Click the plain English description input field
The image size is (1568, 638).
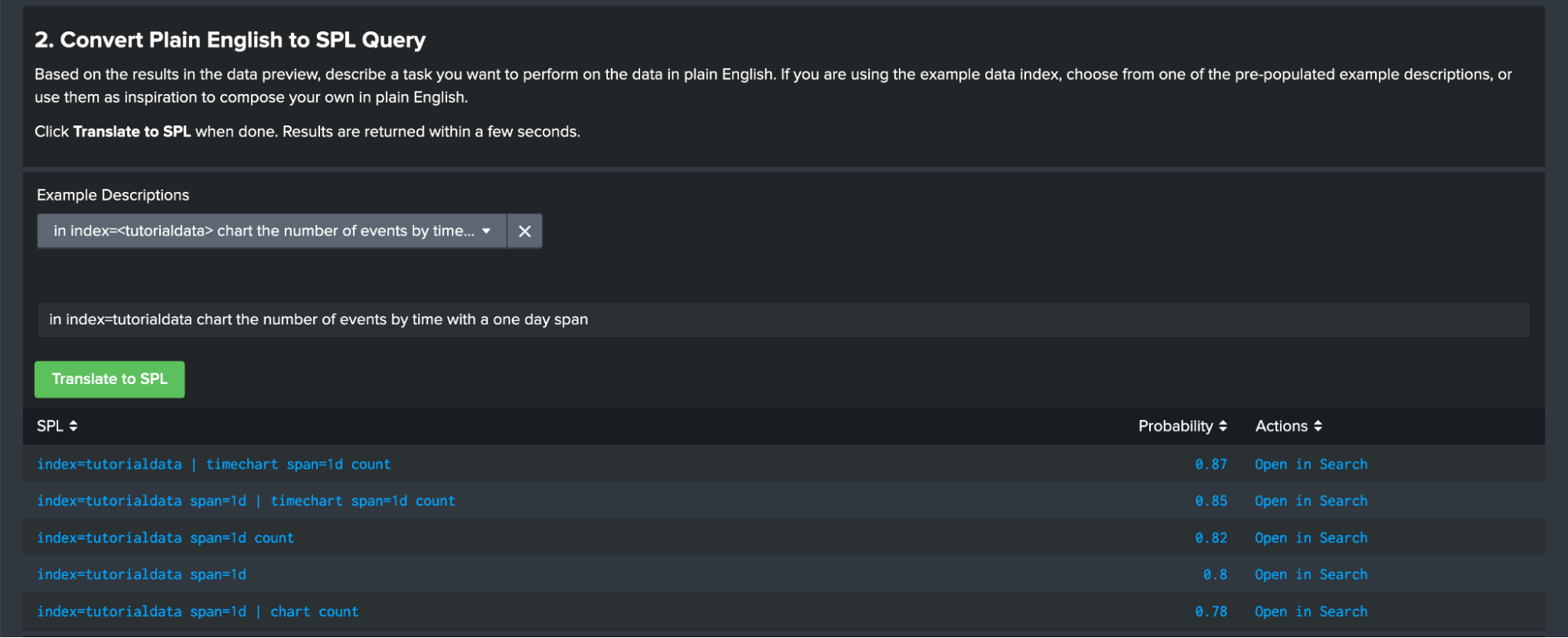click(x=783, y=320)
